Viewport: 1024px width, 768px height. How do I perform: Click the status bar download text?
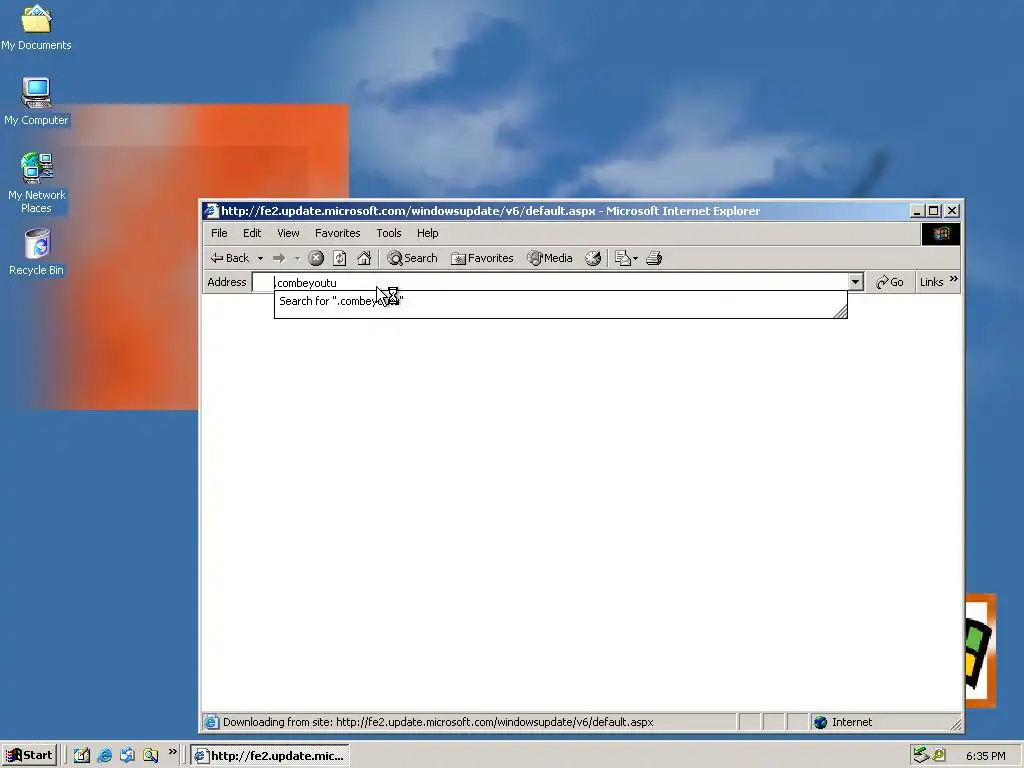tap(438, 722)
